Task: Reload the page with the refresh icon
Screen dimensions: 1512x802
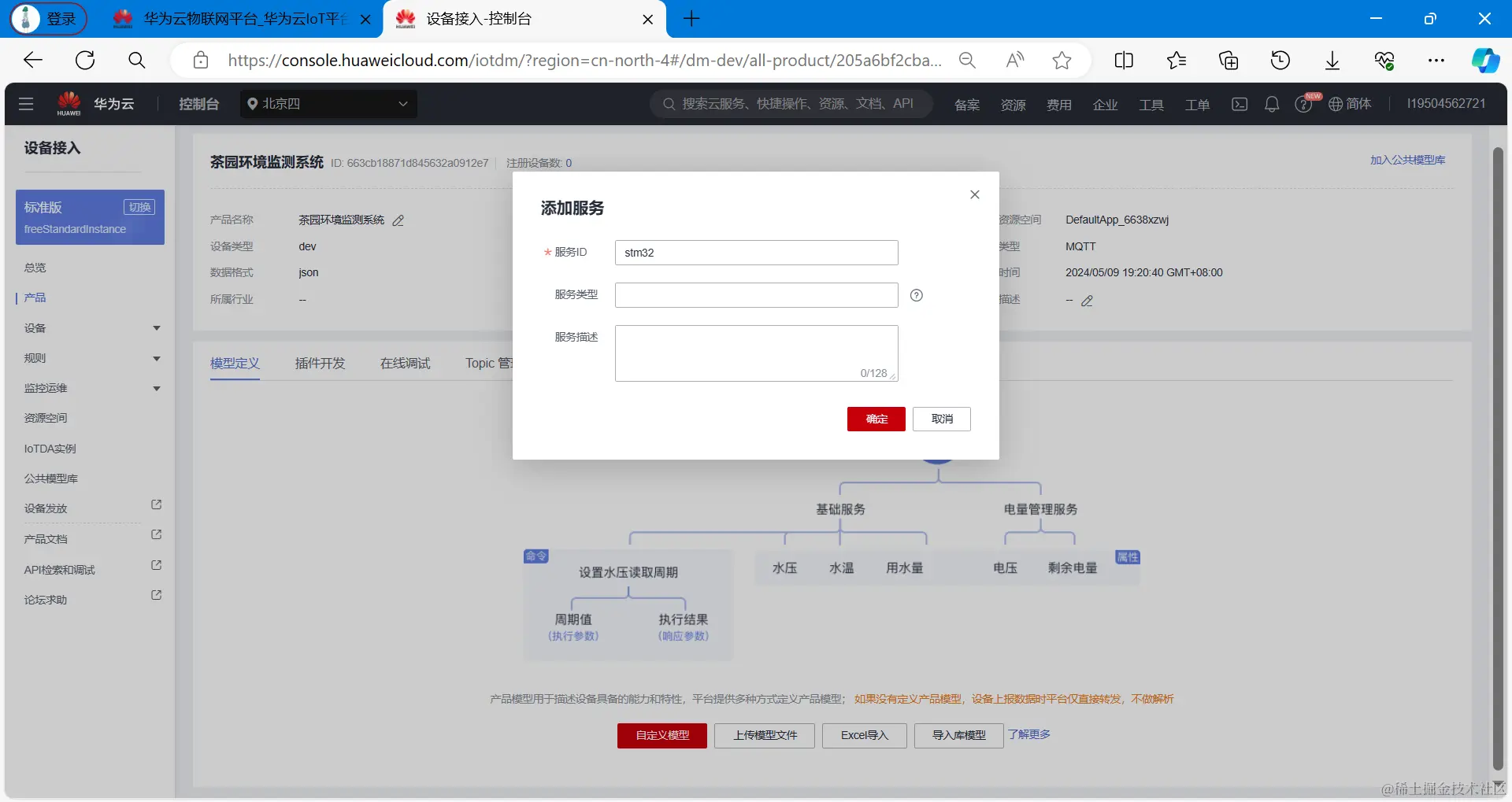Action: point(85,61)
